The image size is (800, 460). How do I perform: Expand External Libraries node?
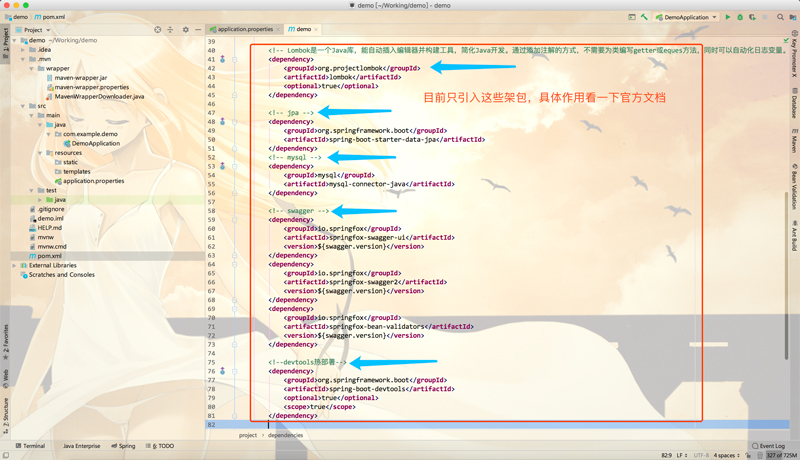(x=15, y=265)
